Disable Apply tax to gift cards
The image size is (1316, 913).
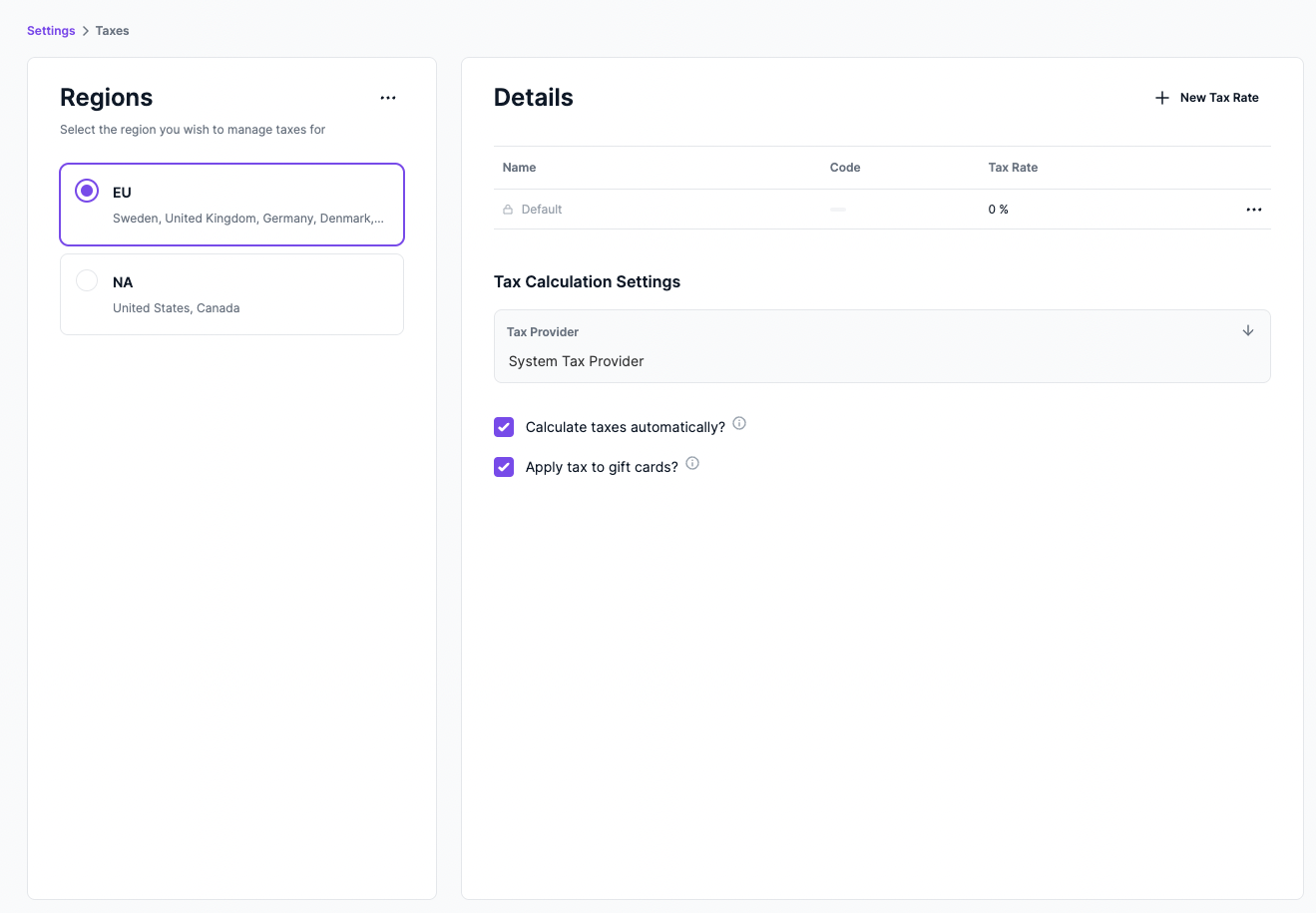tap(504, 466)
